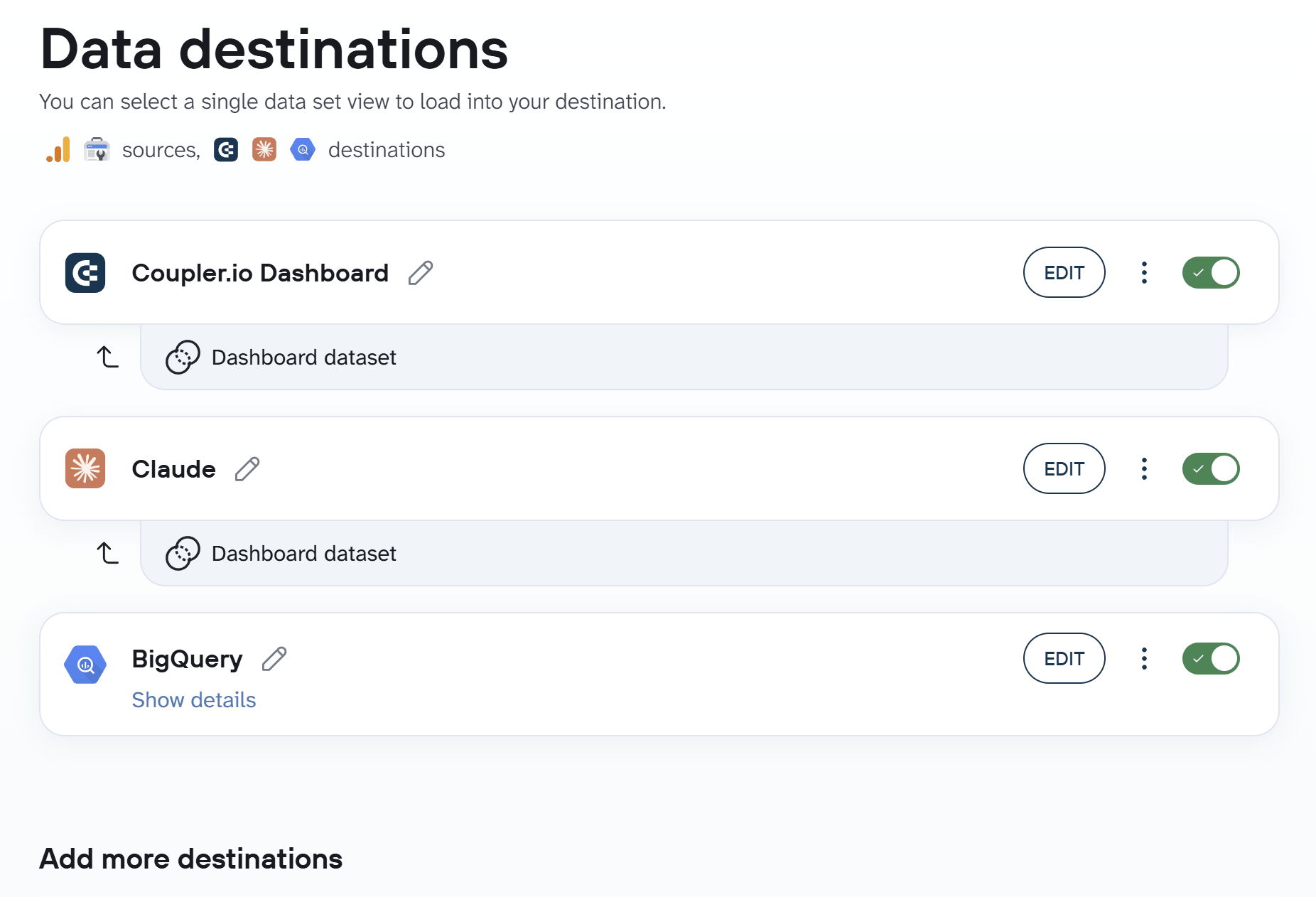Open more options menu for Claude
This screenshot has height=897, width=1316.
(1144, 469)
